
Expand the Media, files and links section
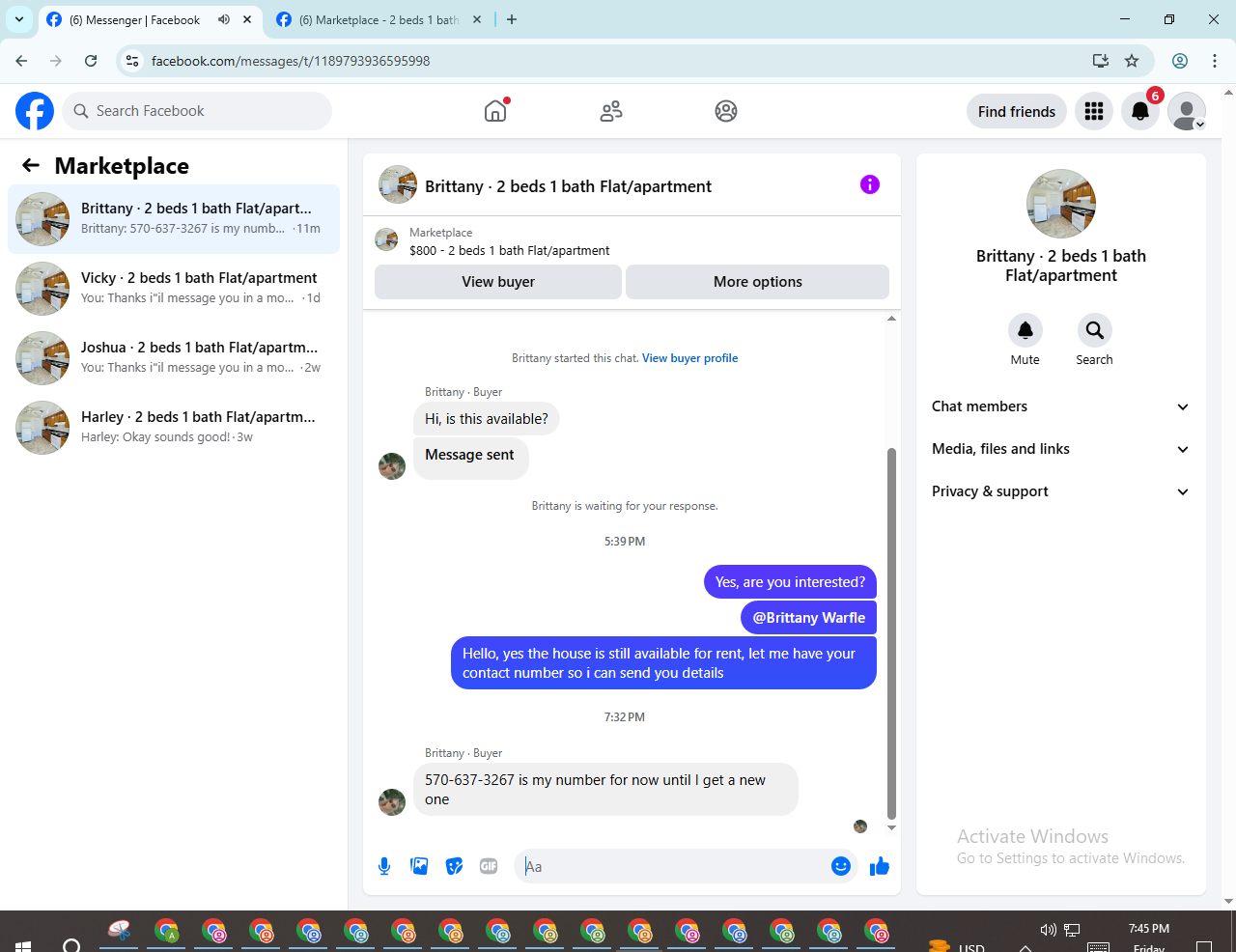coord(1060,449)
